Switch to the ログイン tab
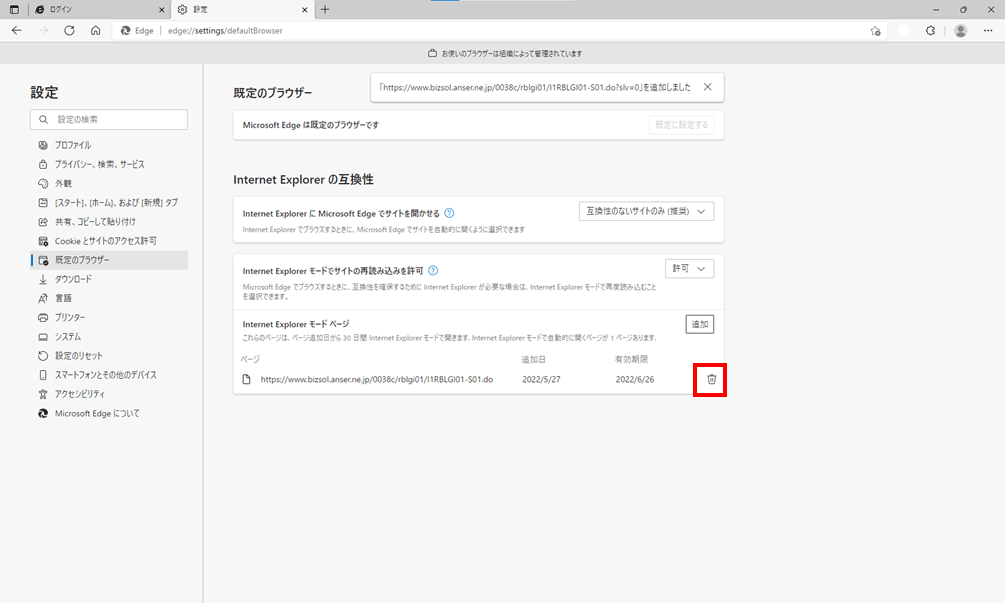 [99, 10]
